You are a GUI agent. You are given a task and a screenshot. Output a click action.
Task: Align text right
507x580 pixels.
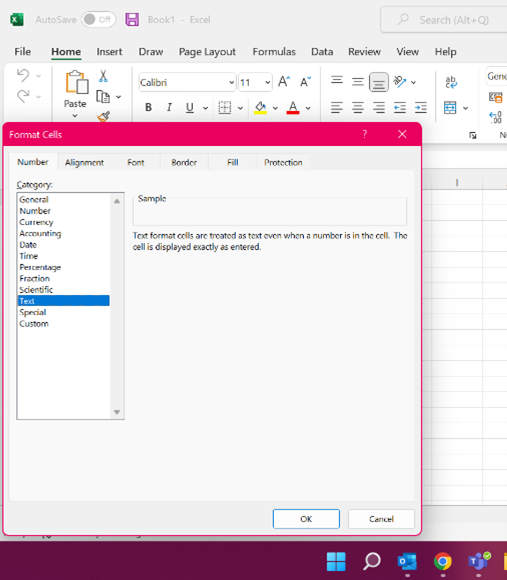point(379,108)
